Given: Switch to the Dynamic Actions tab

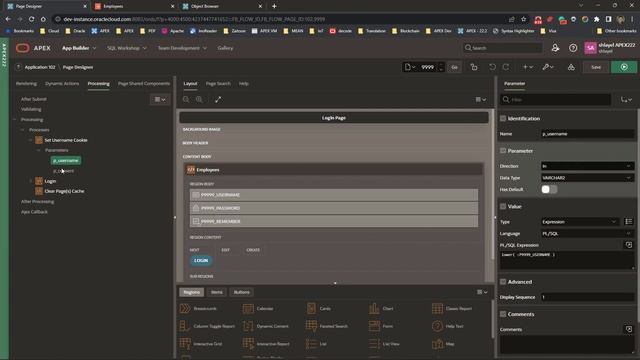Looking at the screenshot, I should click(x=62, y=83).
